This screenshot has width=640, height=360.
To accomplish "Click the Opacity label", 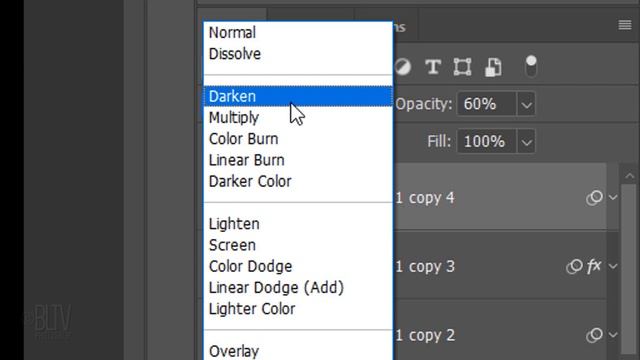I will pyautogui.click(x=424, y=104).
